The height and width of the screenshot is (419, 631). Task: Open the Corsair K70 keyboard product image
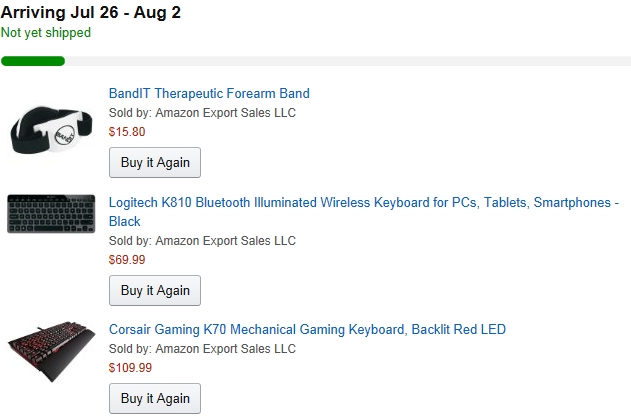pos(52,352)
